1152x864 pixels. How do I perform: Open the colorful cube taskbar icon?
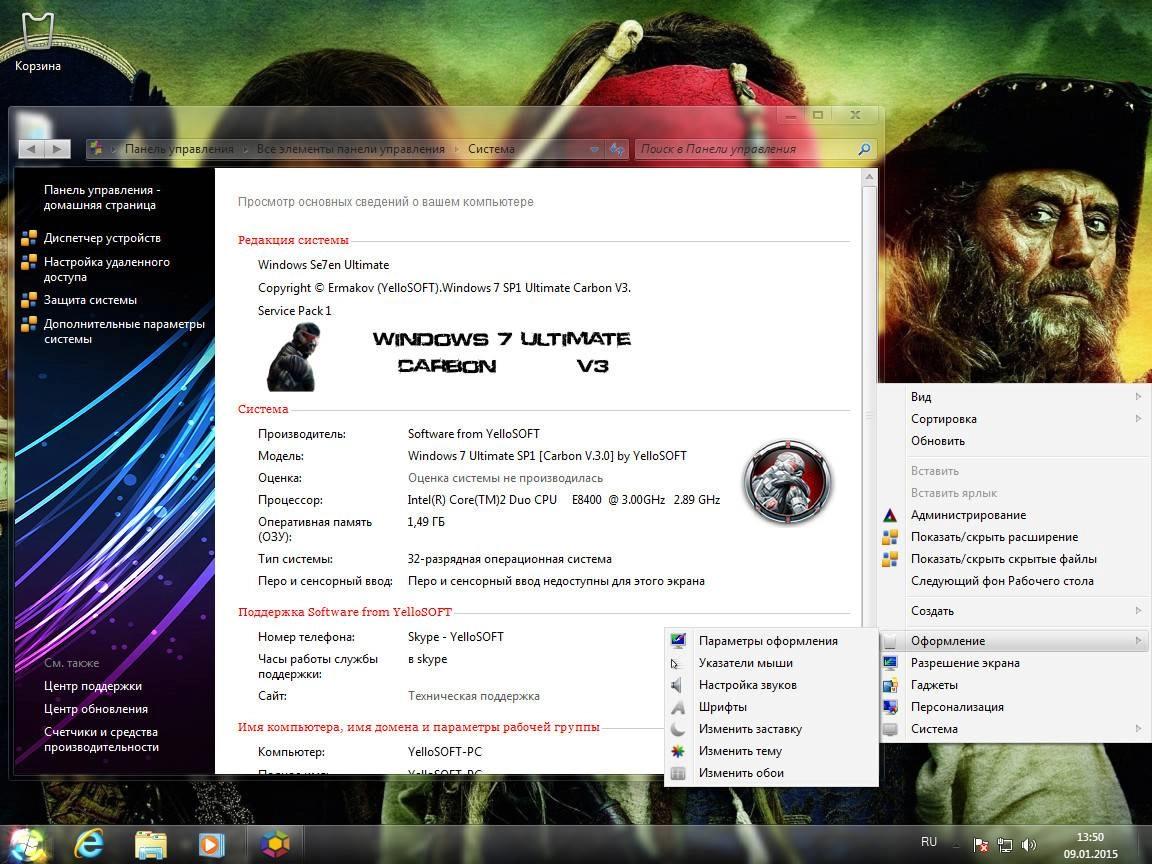(x=275, y=844)
